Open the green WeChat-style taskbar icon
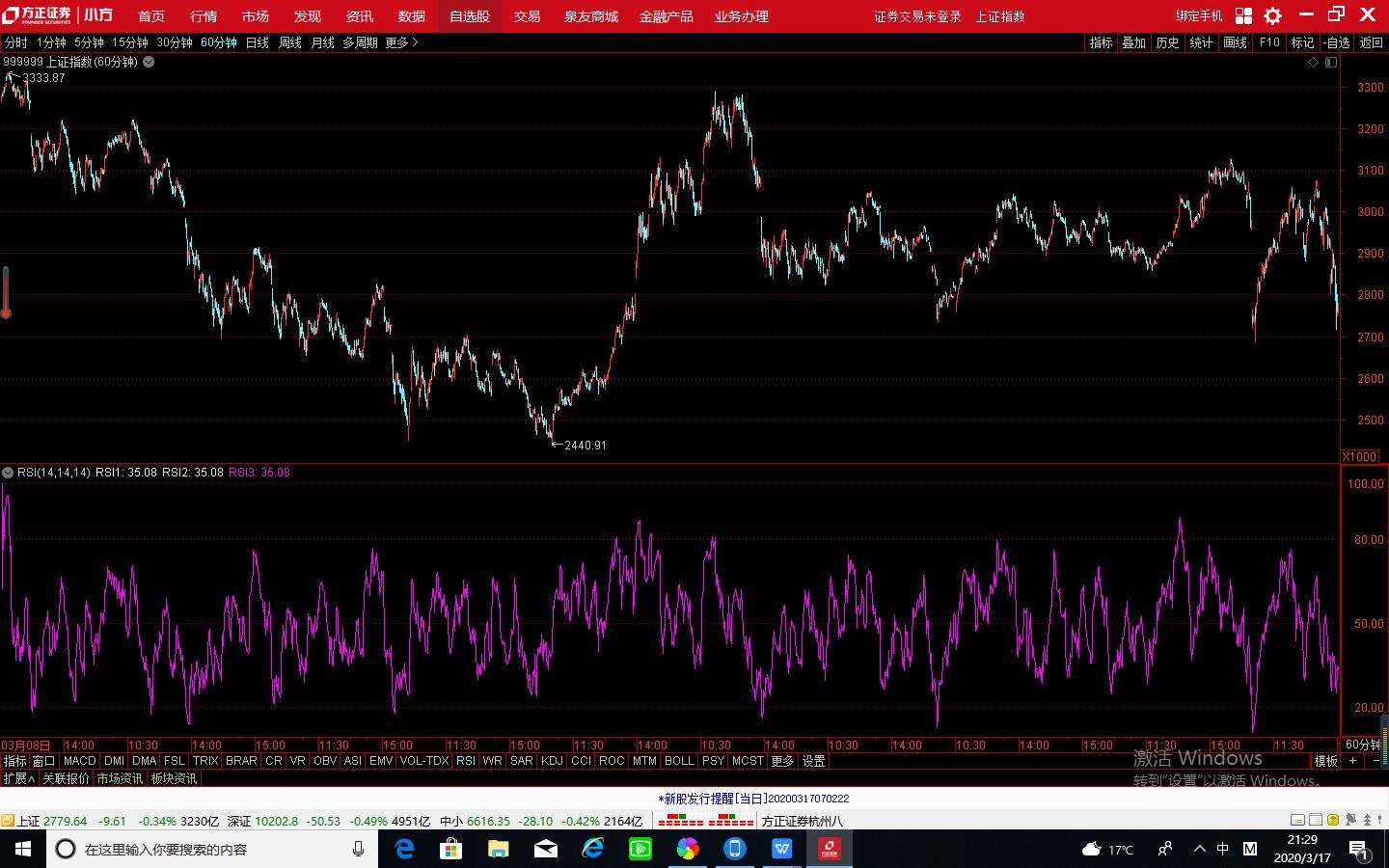This screenshot has height=868, width=1389. pyautogui.click(x=640, y=849)
